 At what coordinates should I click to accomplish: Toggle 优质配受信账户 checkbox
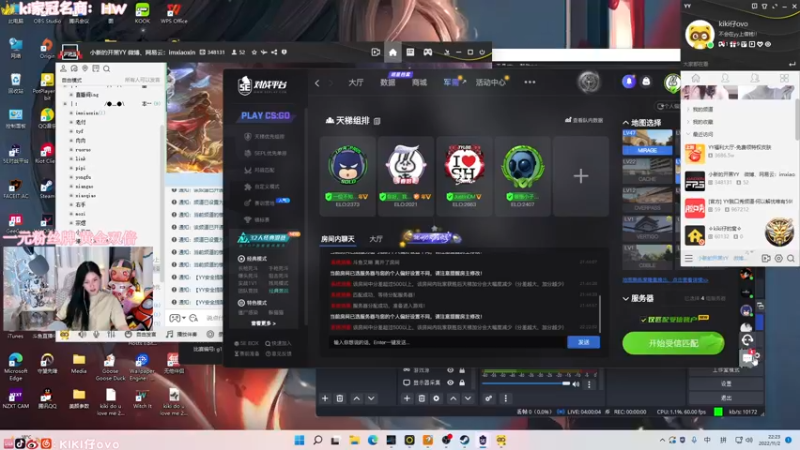pos(643,320)
